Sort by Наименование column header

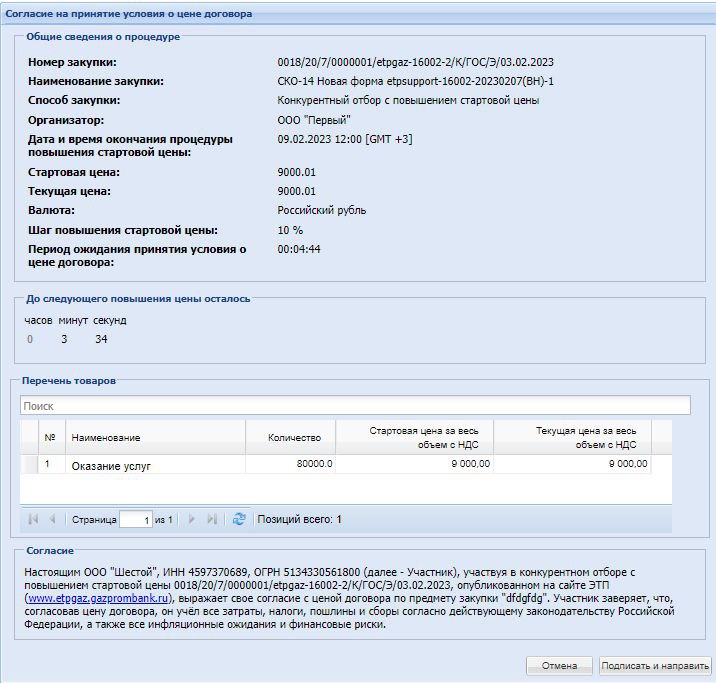pyautogui.click(x=155, y=437)
